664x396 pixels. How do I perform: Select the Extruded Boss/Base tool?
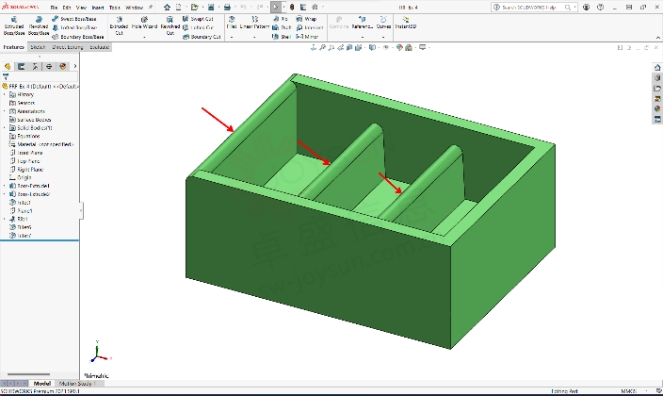[14, 26]
